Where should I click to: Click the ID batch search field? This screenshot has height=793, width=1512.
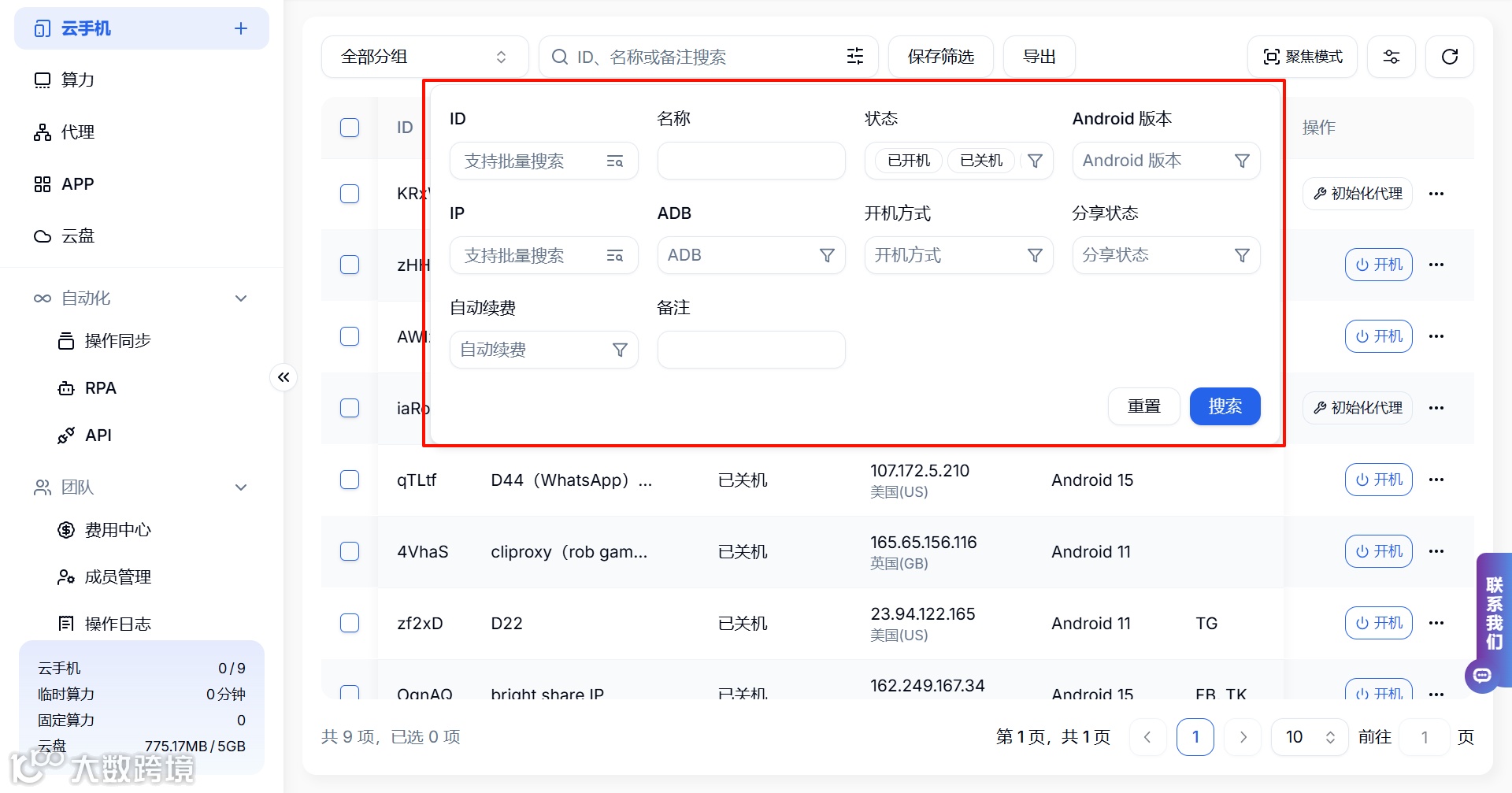pos(543,161)
